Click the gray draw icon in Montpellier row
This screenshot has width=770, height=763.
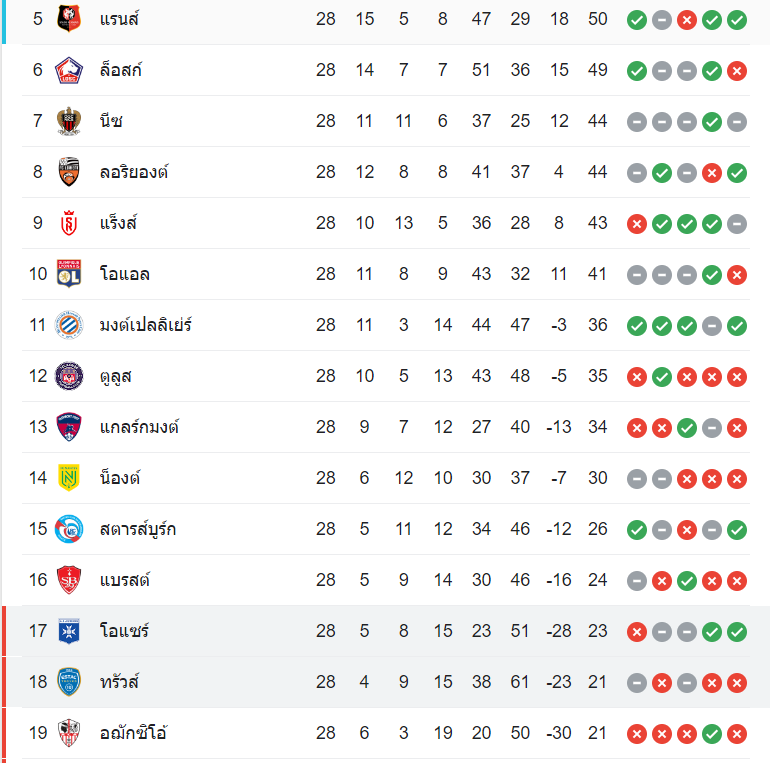(712, 325)
